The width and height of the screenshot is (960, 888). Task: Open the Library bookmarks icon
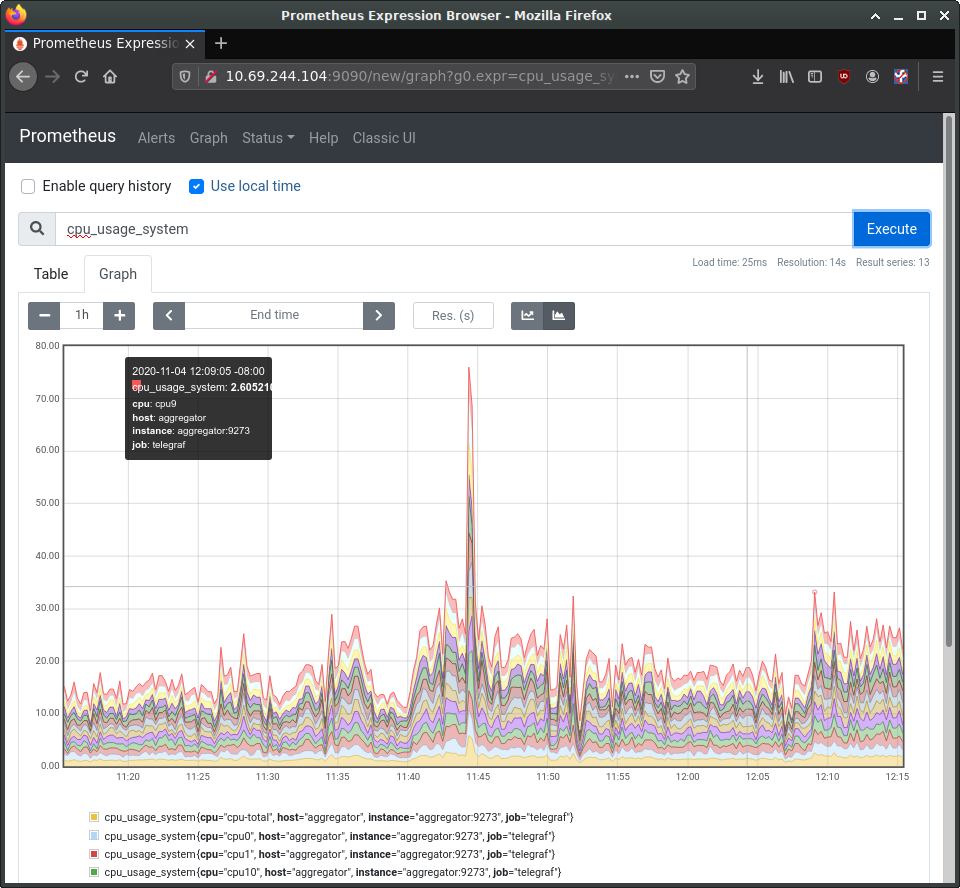[x=786, y=77]
